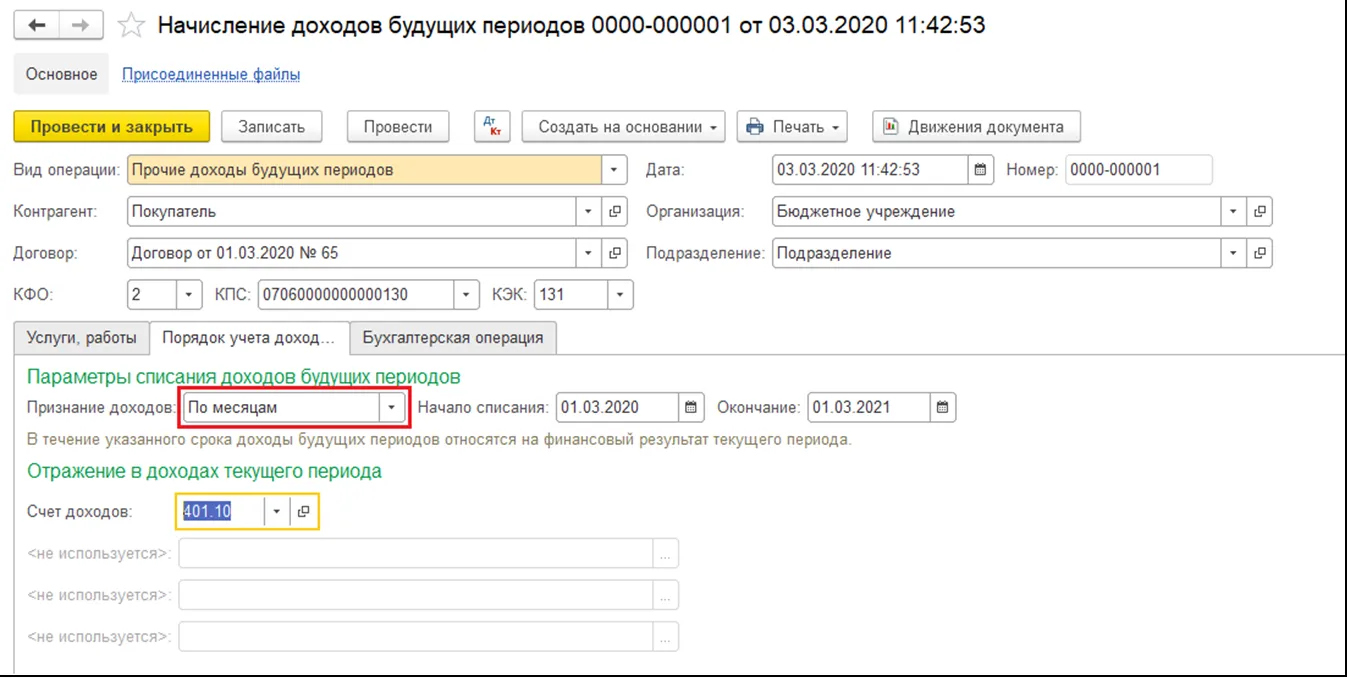1350x678 pixels.
Task: Expand Счет доходов dropdown arrow
Action: click(277, 512)
